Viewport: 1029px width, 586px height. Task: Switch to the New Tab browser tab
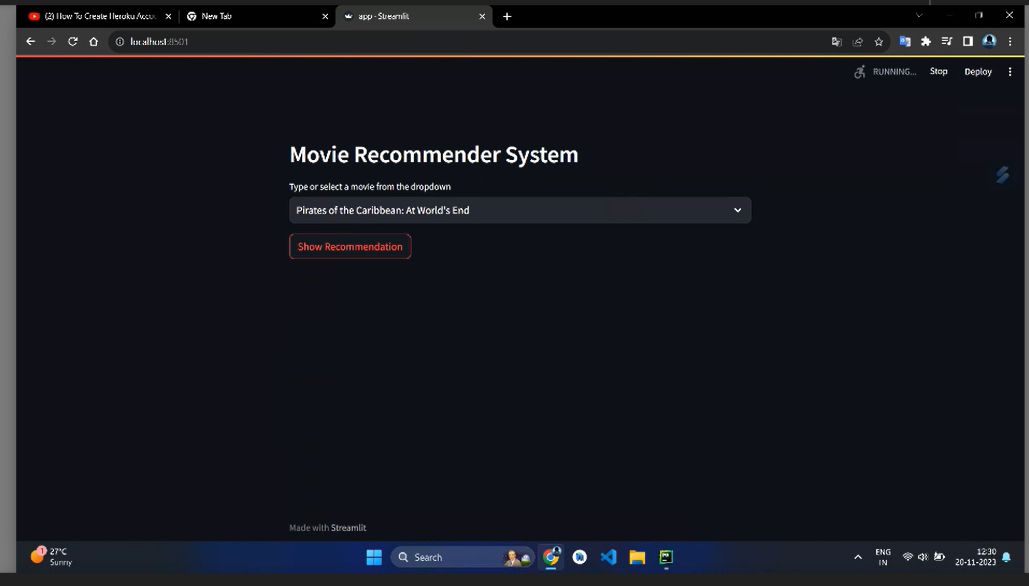(x=255, y=16)
